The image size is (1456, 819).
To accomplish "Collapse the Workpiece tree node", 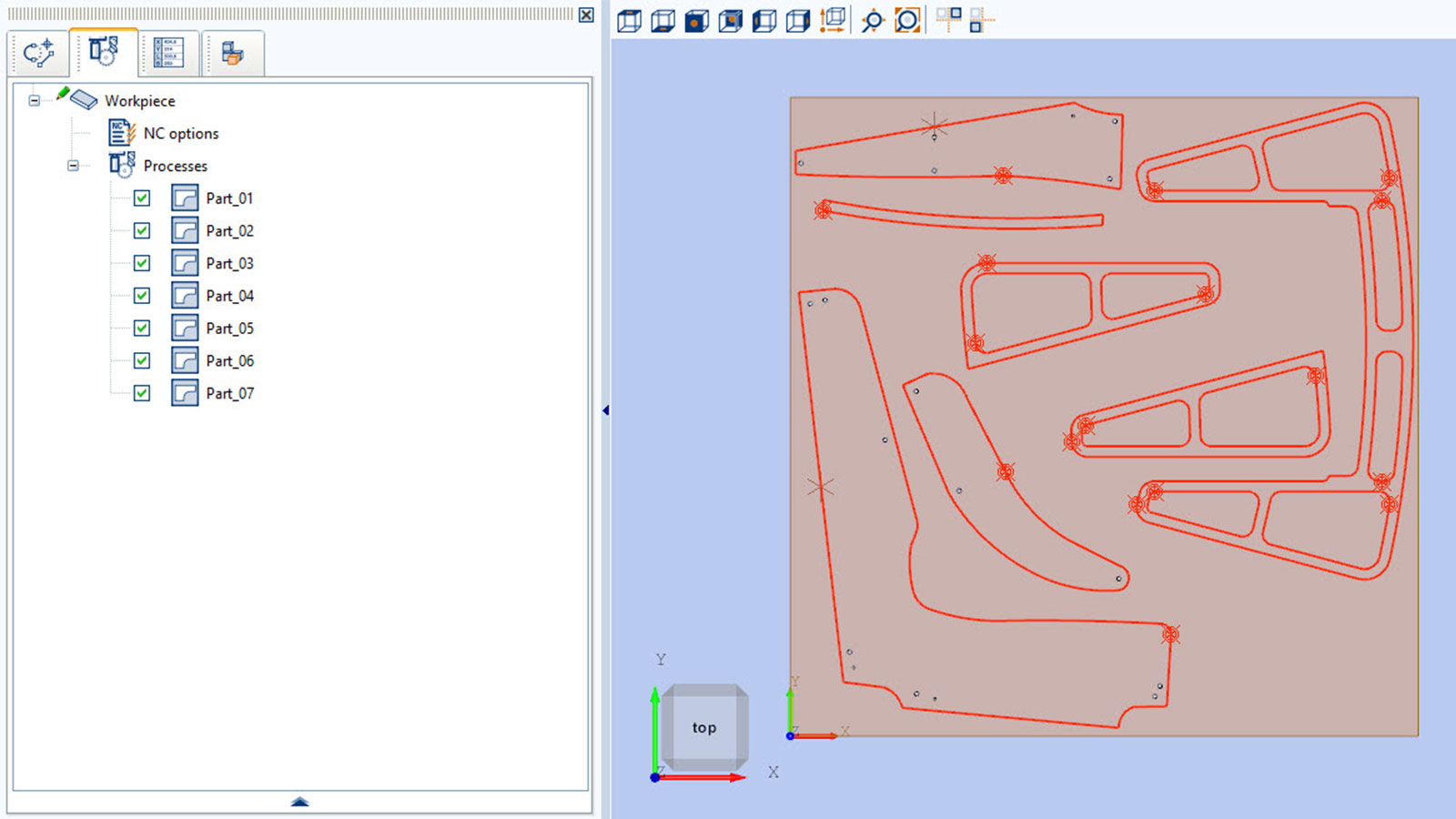I will [35, 100].
